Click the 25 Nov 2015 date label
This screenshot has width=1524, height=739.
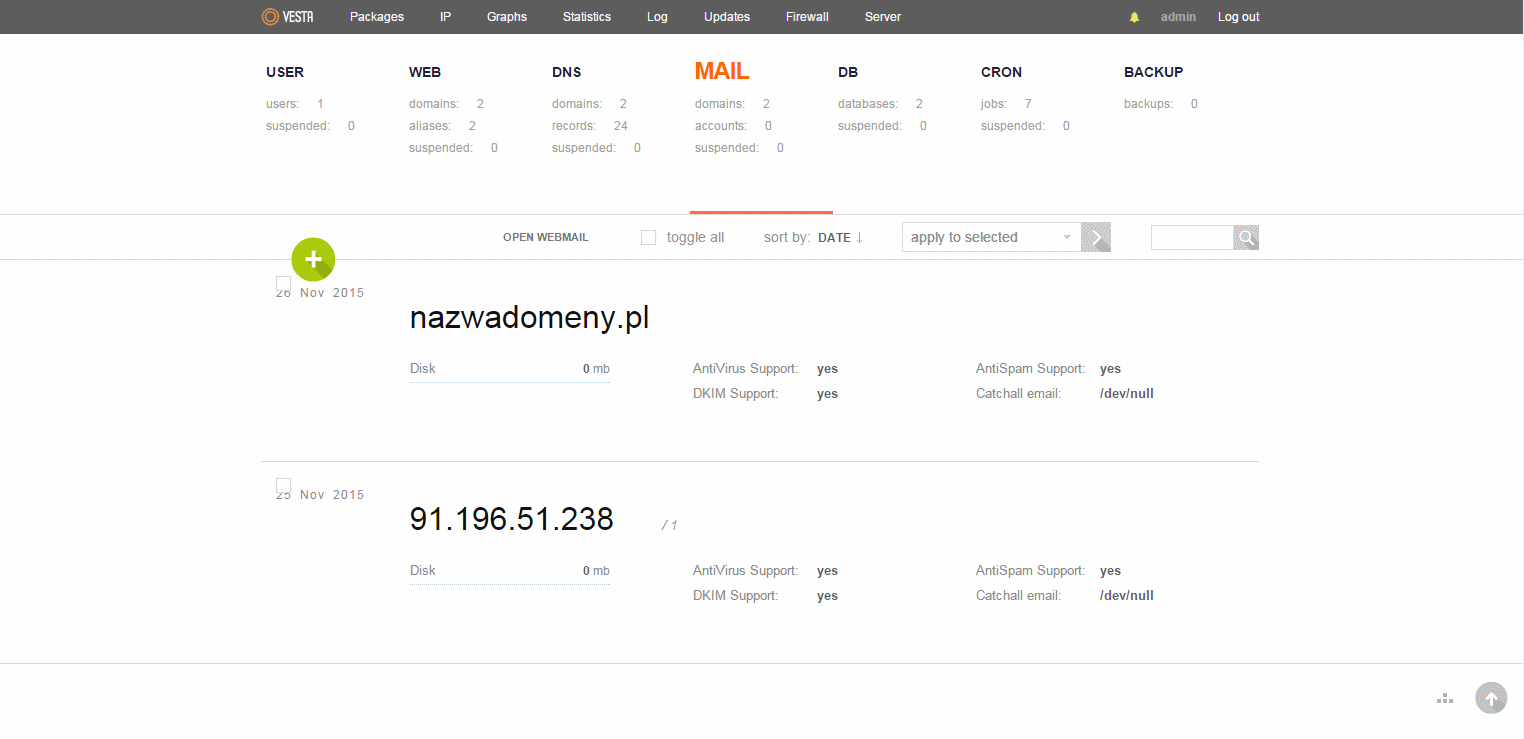point(320,495)
